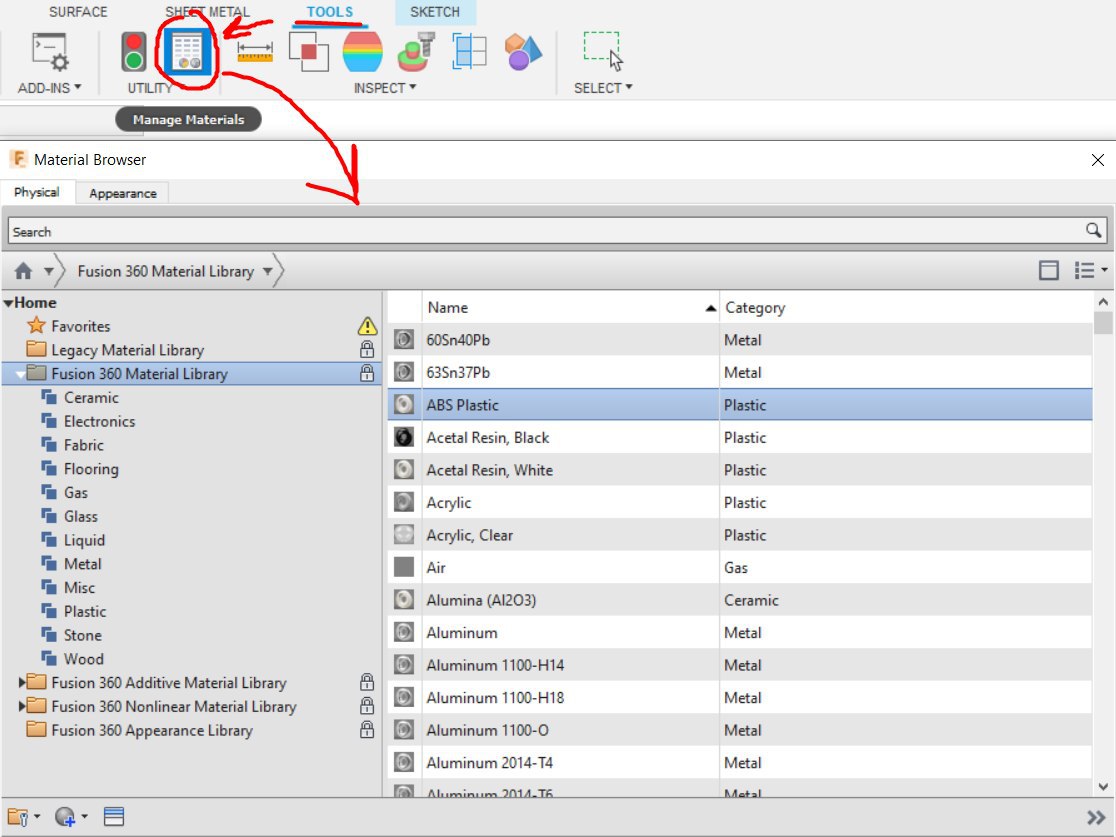The image size is (1116, 837).
Task: Click in the Search field
Action: point(547,231)
